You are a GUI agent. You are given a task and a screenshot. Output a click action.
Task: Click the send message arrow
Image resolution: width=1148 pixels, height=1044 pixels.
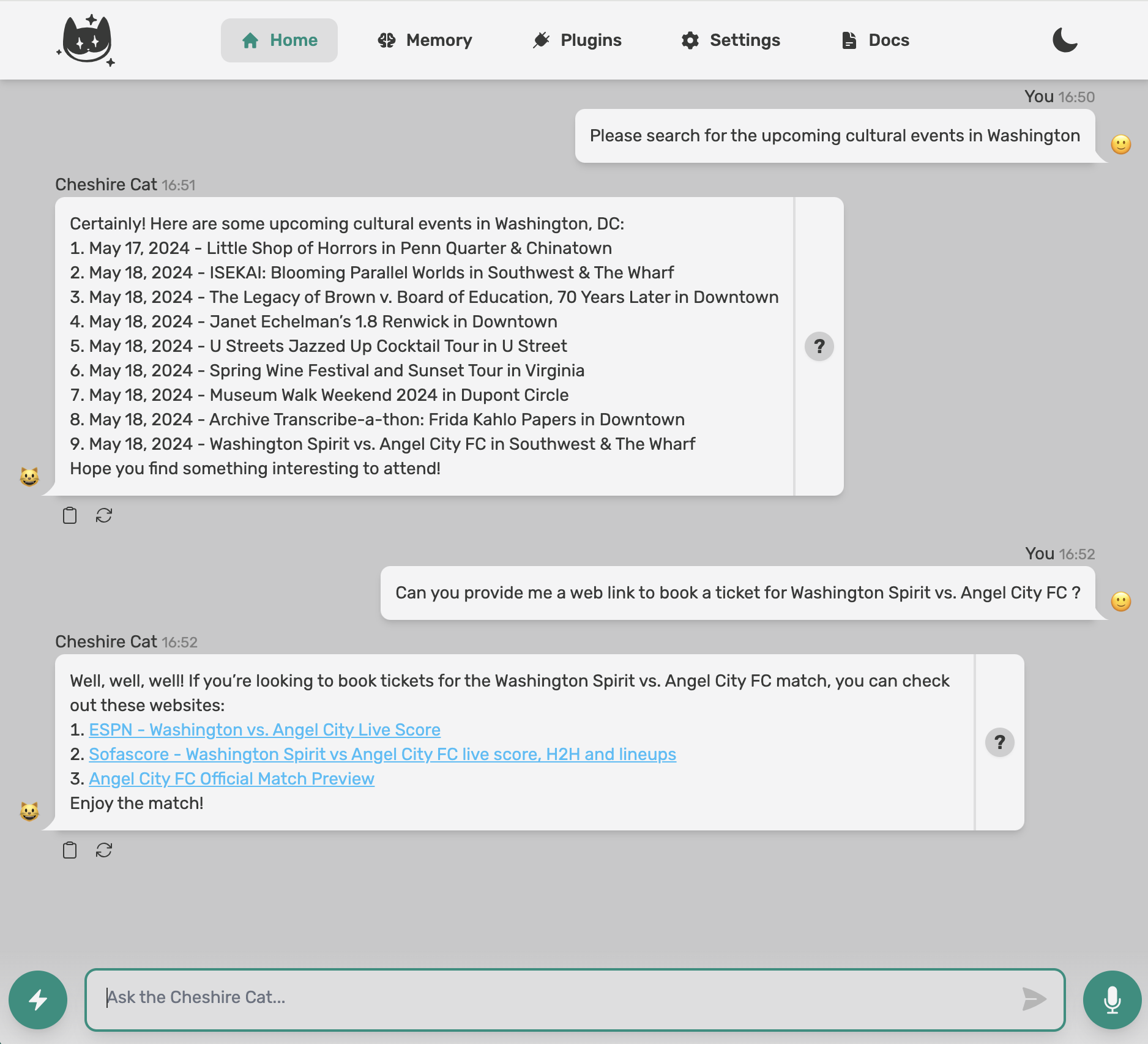(1034, 999)
